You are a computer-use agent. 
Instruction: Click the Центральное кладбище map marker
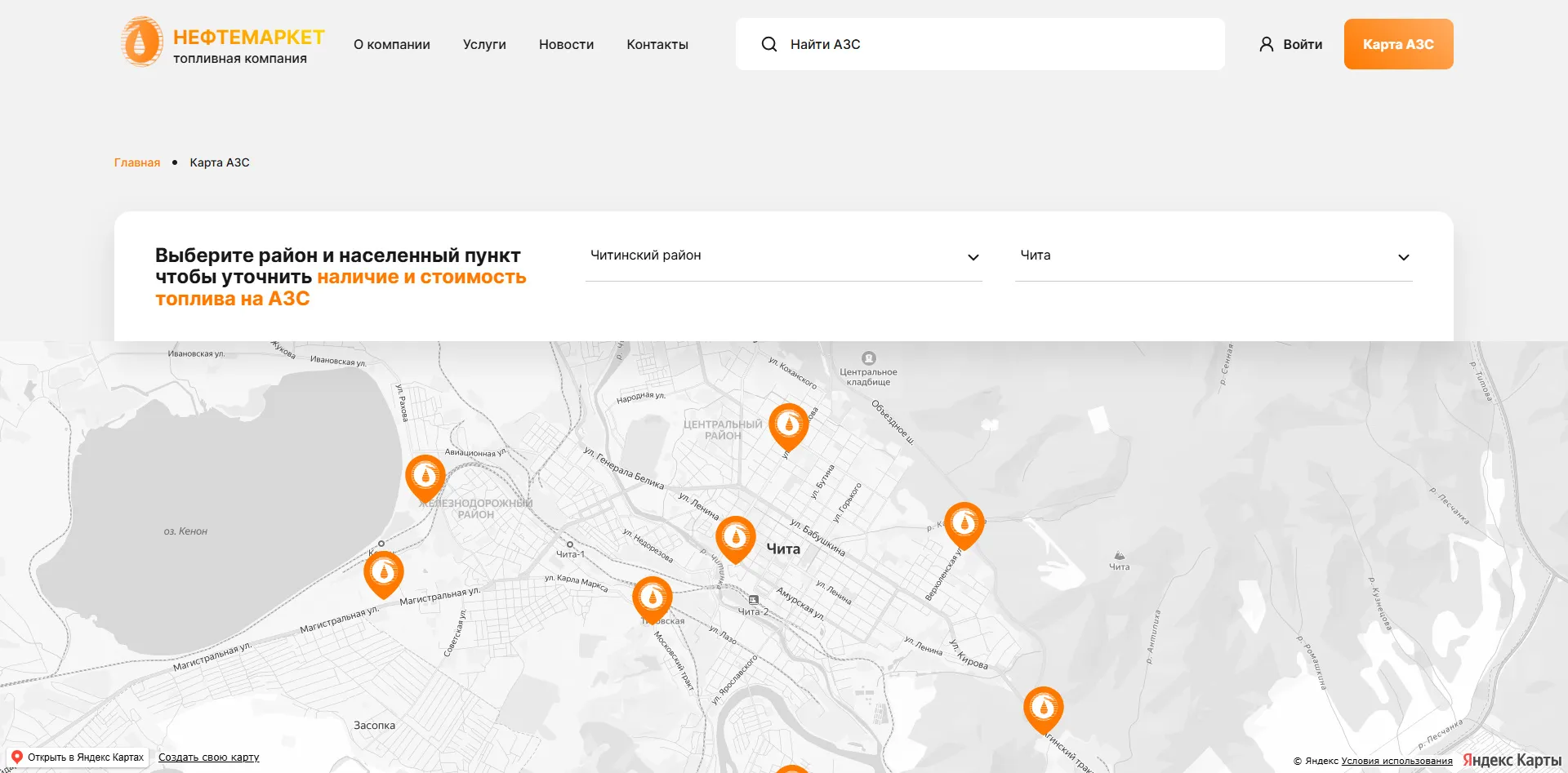(x=869, y=358)
